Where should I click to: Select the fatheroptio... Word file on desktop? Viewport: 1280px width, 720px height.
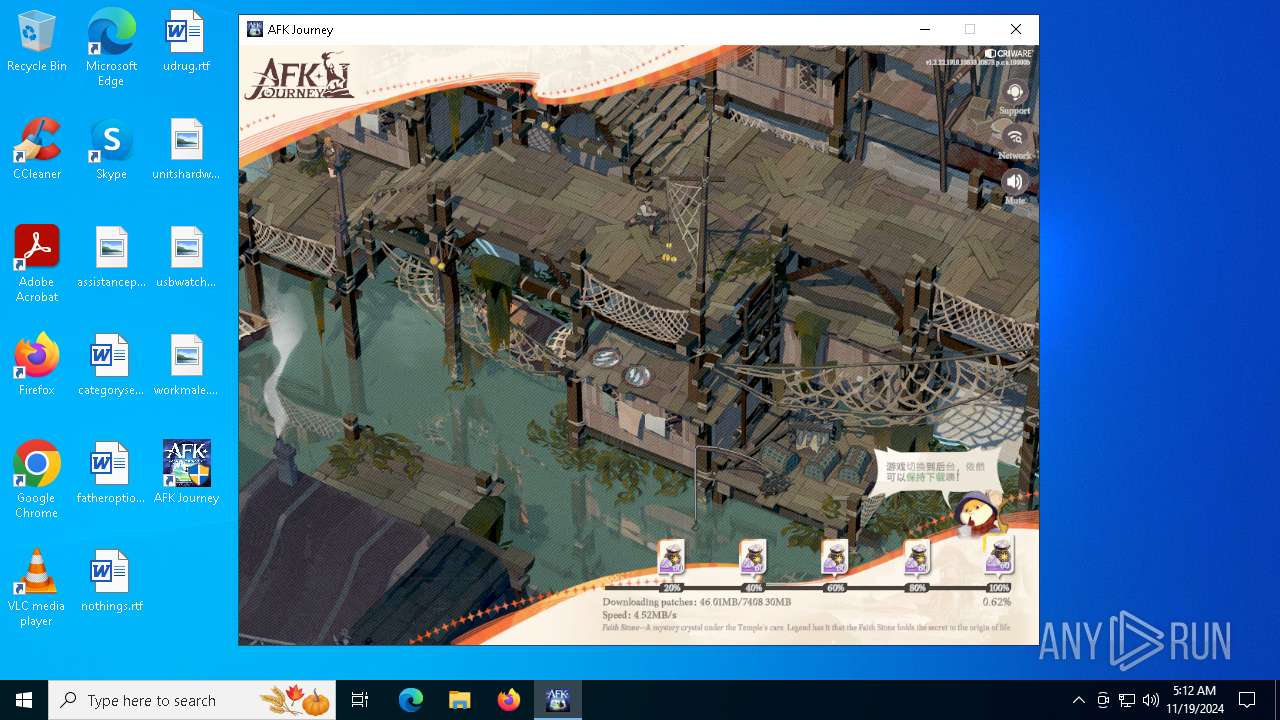click(x=111, y=474)
